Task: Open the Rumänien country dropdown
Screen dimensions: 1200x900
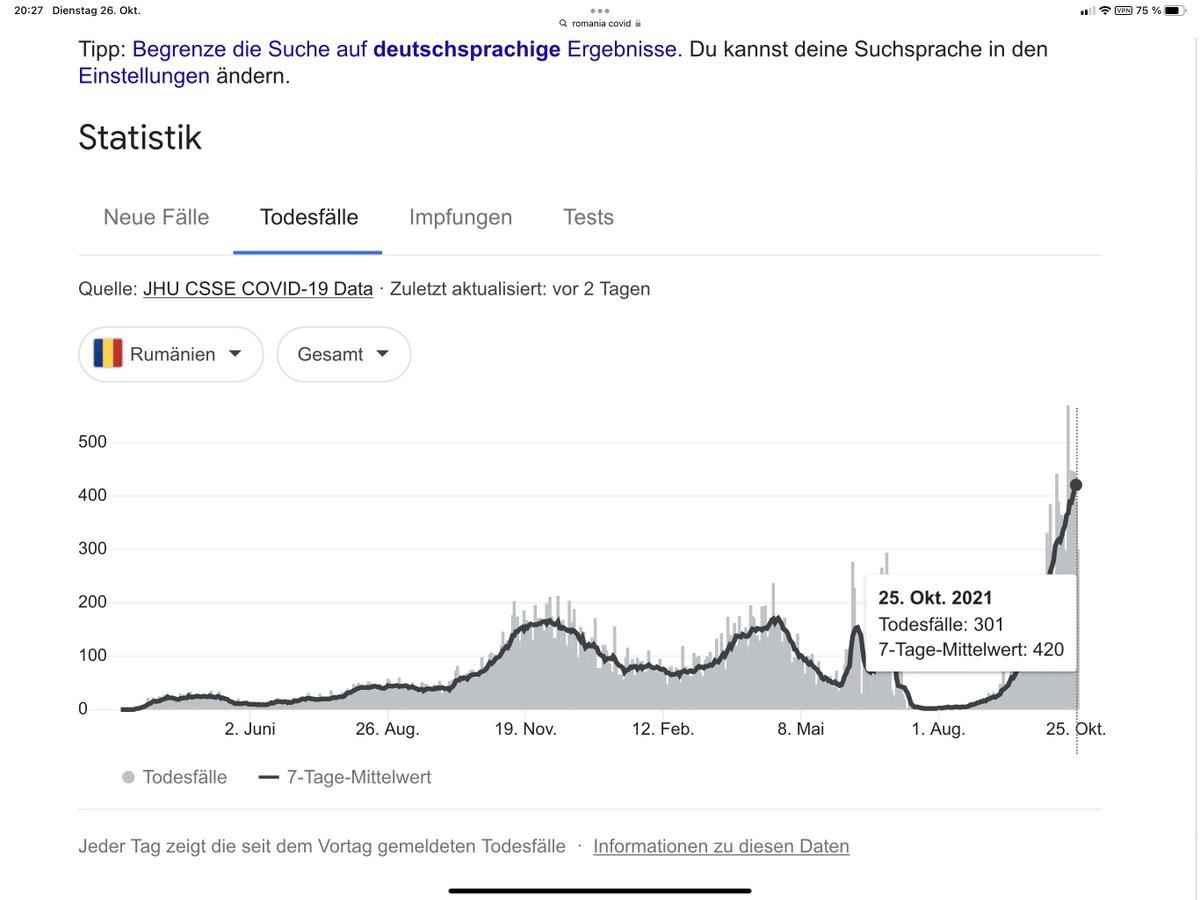Action: pos(171,354)
